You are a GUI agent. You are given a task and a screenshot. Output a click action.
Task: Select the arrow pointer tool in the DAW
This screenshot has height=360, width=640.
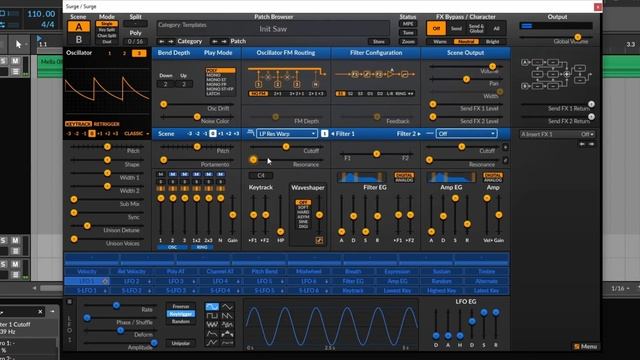pos(18,44)
